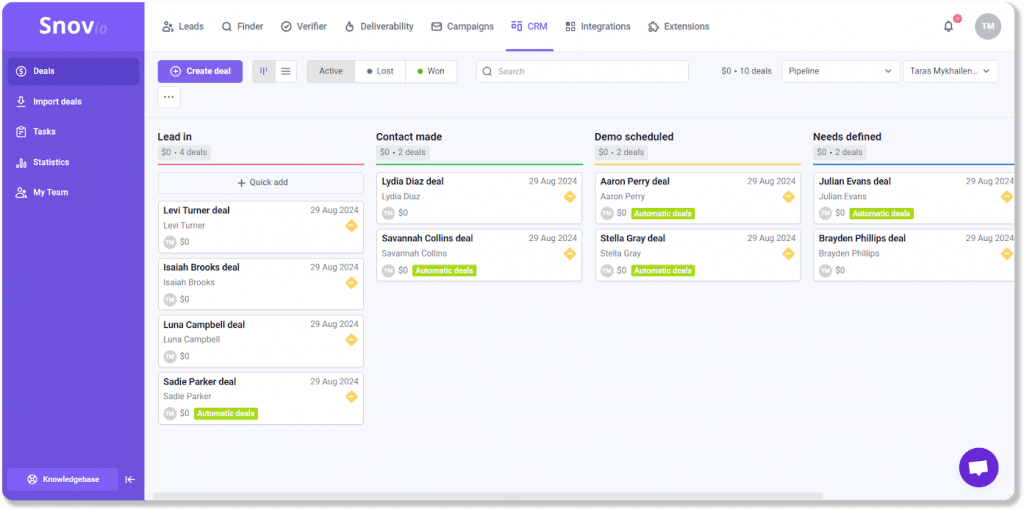Viewport: 1024px width, 510px height.
Task: Open the Integrations tab
Action: coord(598,27)
